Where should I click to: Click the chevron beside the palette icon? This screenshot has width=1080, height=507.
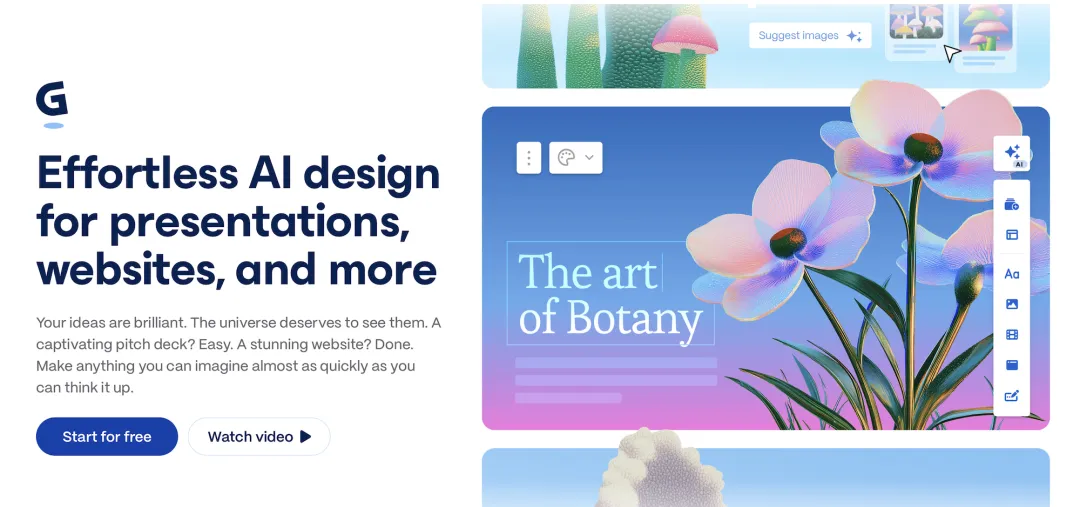[x=589, y=158]
